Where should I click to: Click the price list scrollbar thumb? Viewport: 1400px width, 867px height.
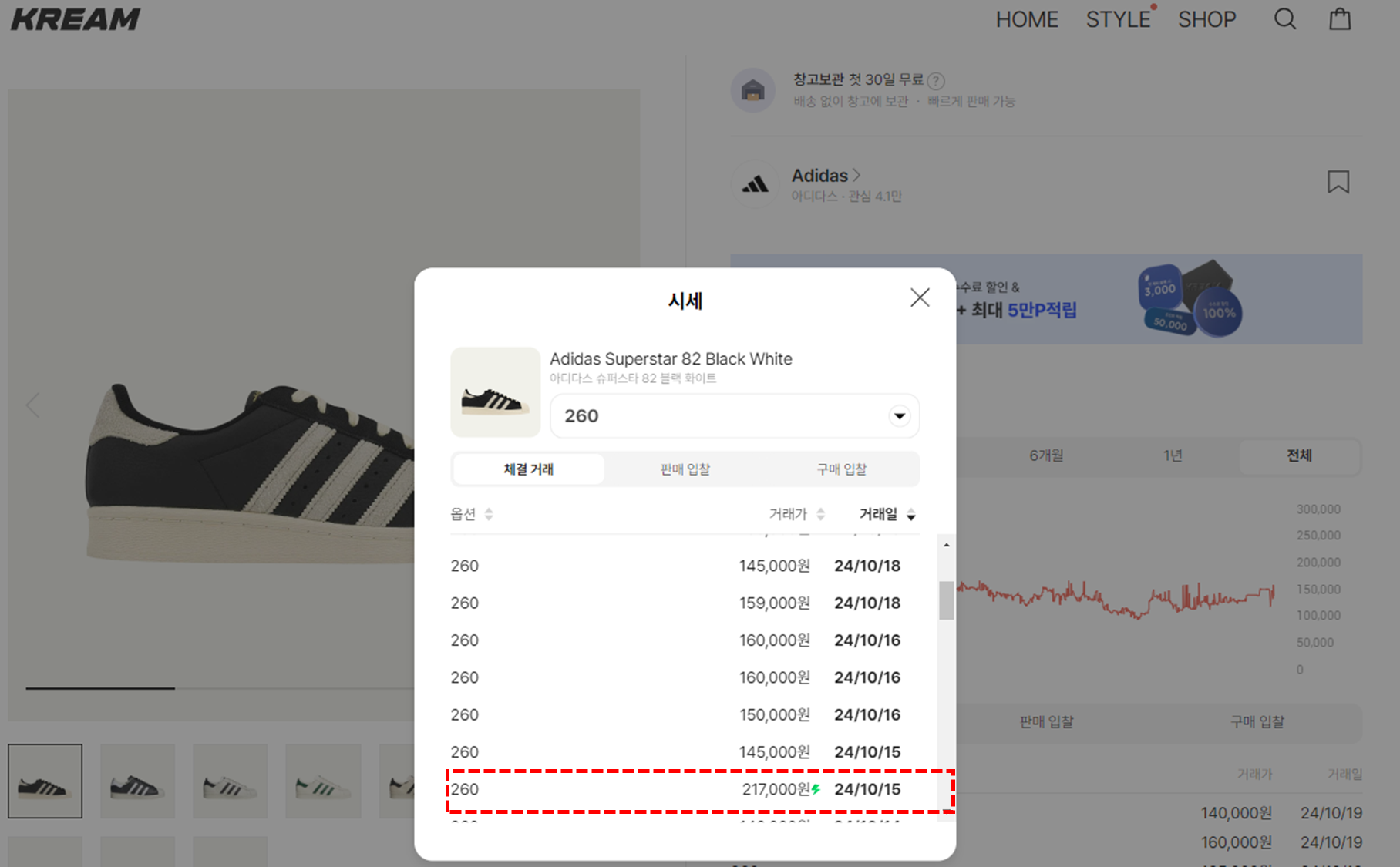click(x=946, y=600)
